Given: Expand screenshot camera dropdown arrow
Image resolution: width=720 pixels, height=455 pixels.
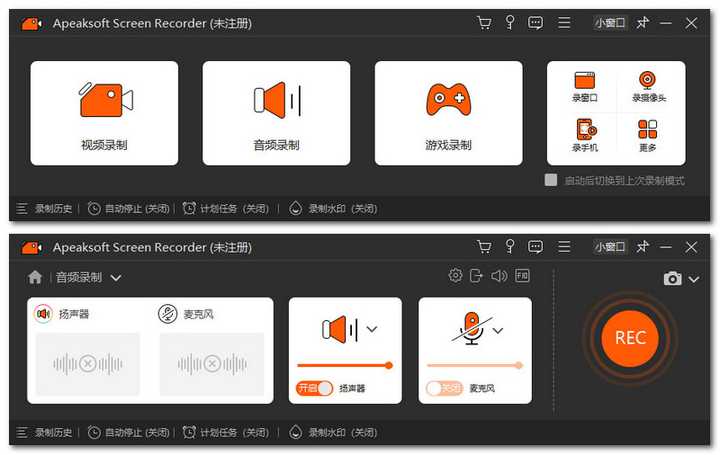Looking at the screenshot, I should click(694, 279).
